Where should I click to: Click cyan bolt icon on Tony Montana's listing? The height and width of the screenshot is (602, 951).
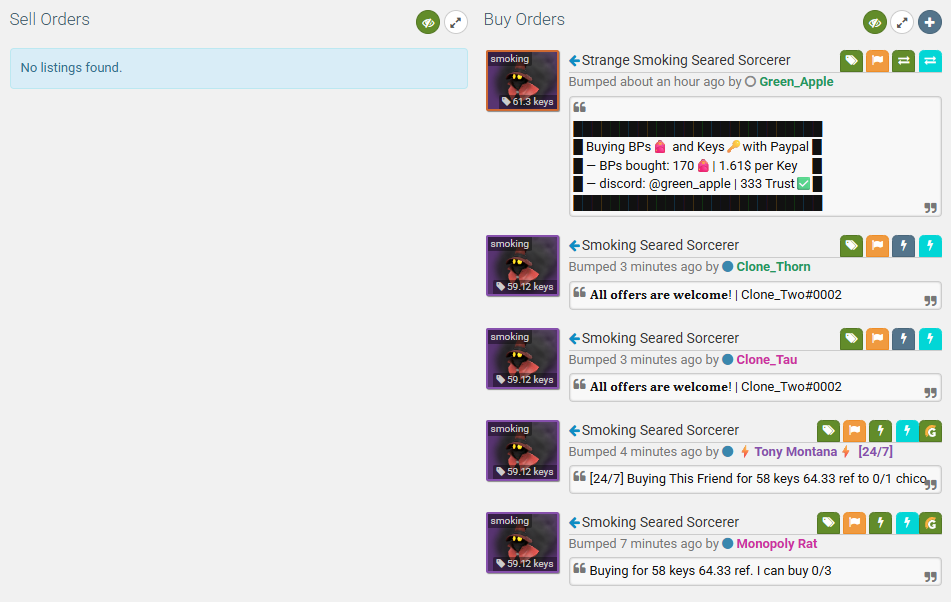[x=907, y=430]
